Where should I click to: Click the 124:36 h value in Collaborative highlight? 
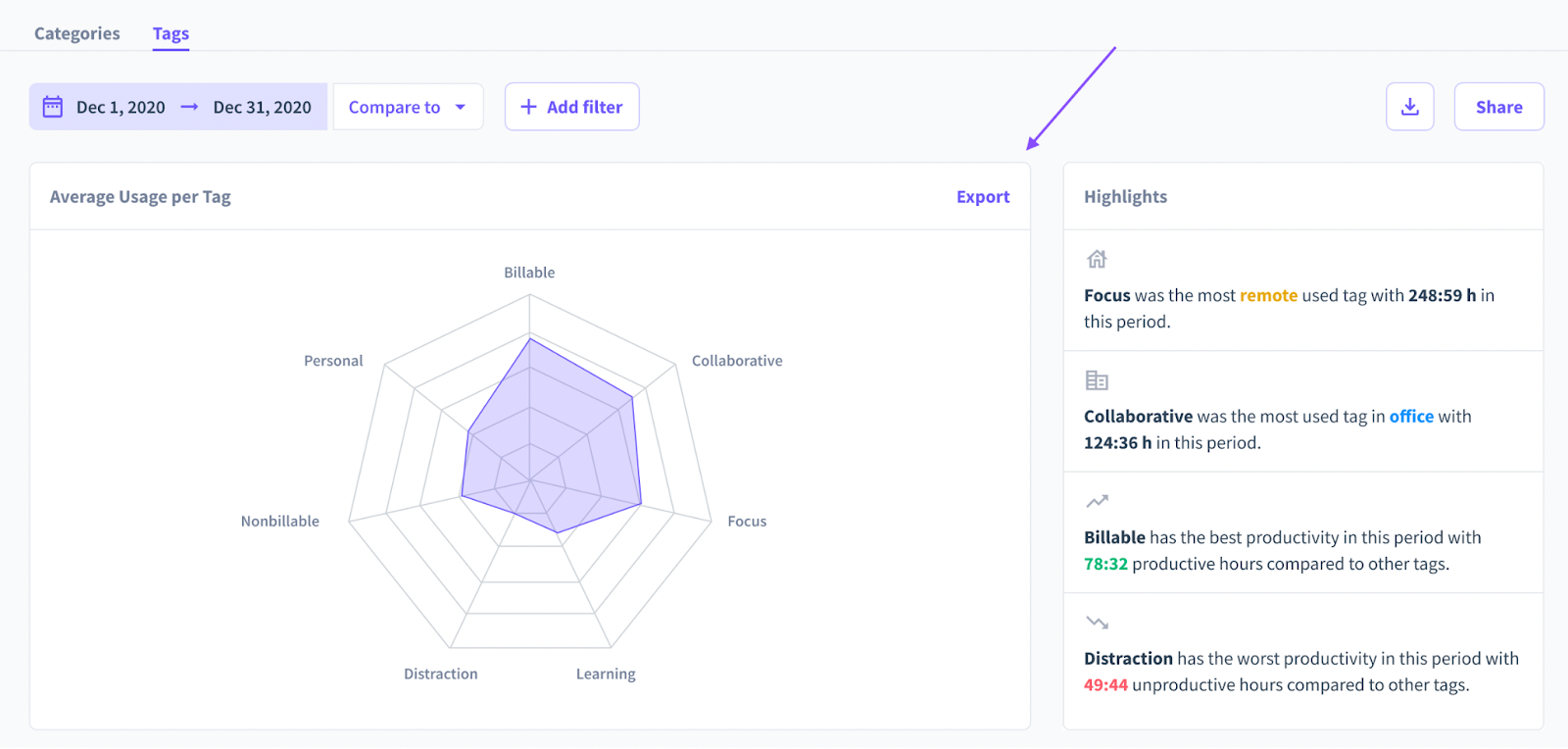pyautogui.click(x=1118, y=443)
